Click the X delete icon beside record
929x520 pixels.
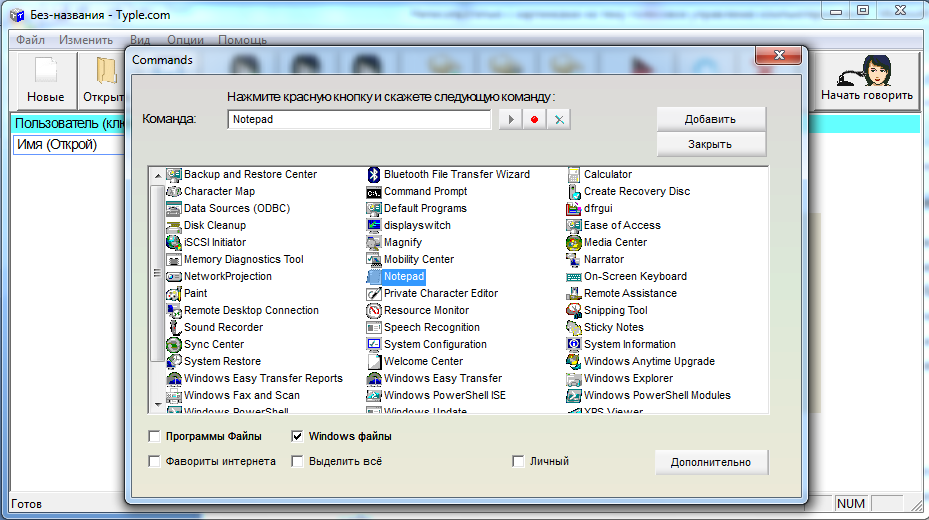(x=559, y=120)
